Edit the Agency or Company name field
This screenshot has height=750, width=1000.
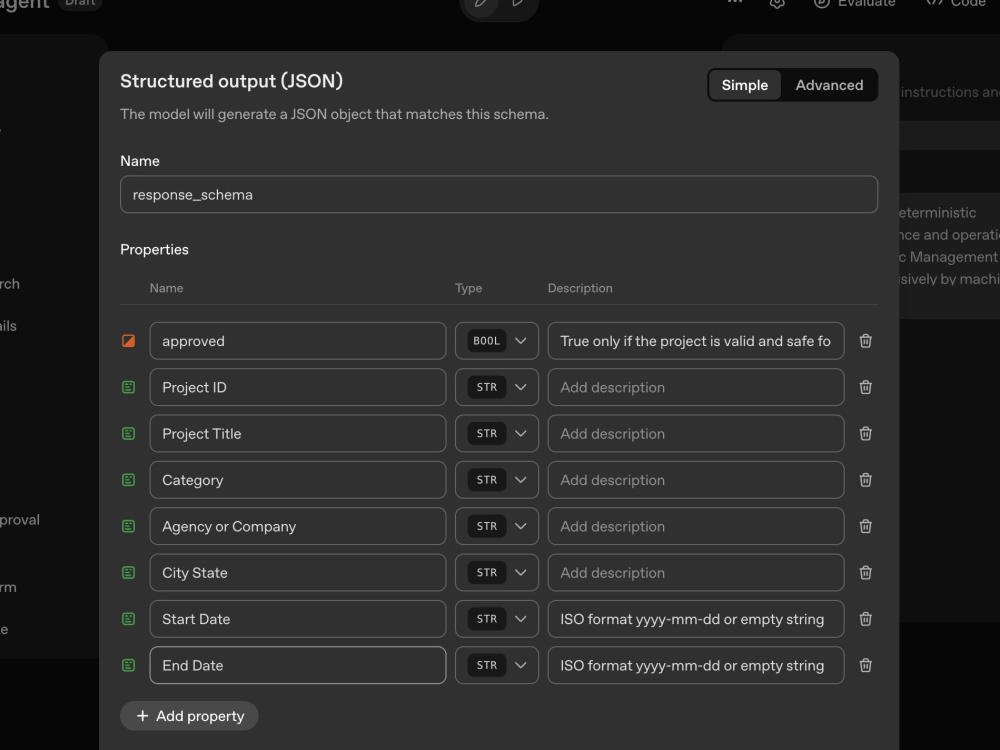(298, 526)
